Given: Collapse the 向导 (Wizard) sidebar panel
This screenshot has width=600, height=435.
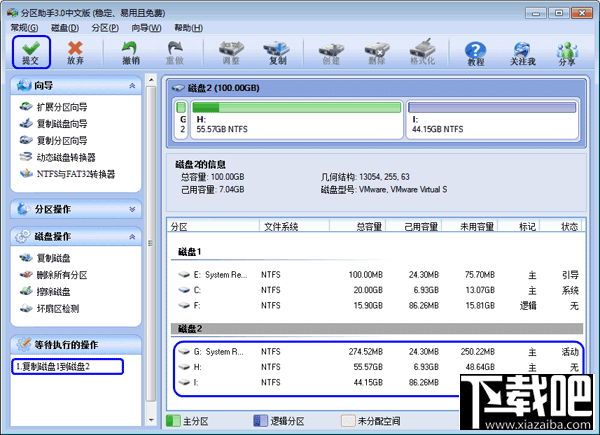Looking at the screenshot, I should [133, 87].
